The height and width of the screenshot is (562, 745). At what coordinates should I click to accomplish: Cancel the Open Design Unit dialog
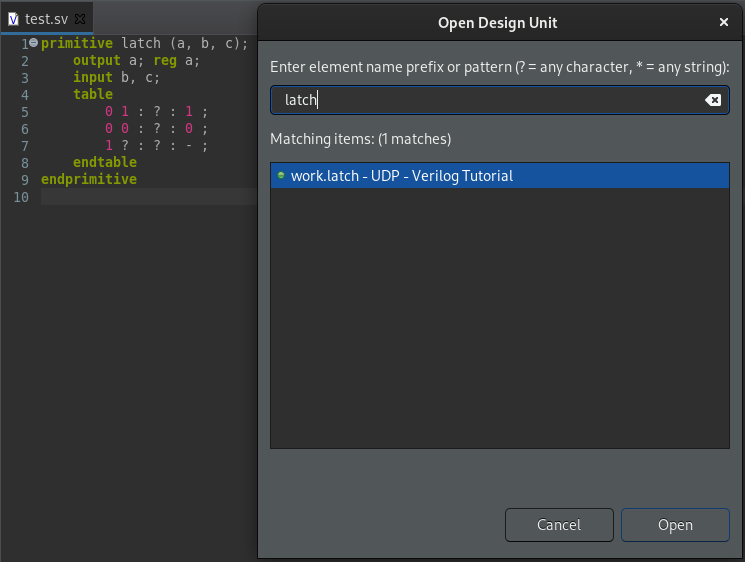(559, 525)
